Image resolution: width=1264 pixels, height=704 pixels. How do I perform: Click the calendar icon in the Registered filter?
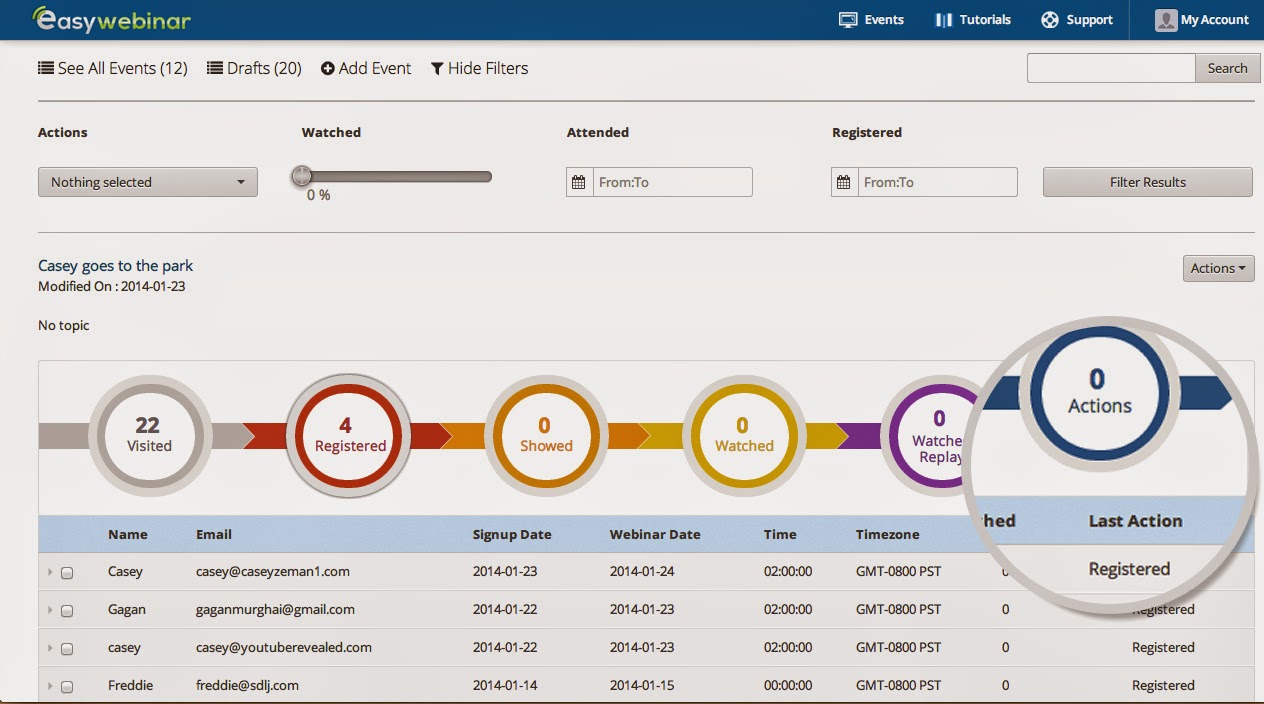click(x=844, y=182)
